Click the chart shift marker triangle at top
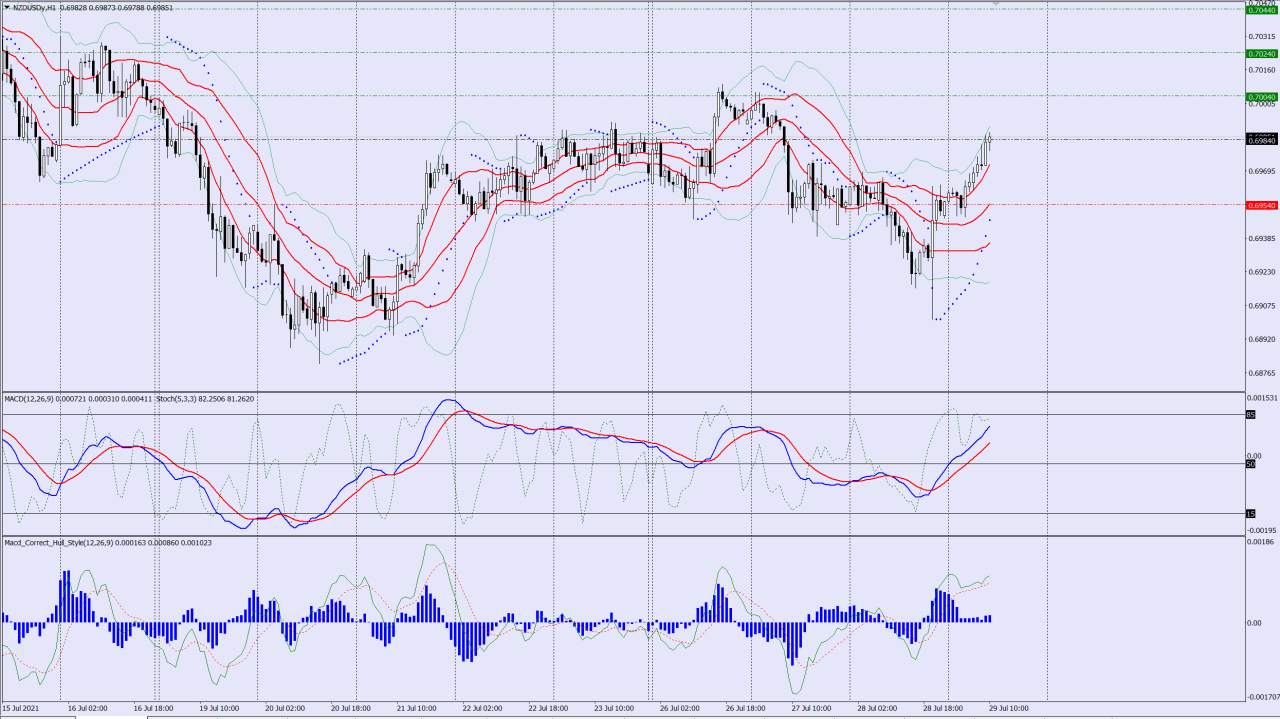This screenshot has height=719, width=1280. click(995, 4)
